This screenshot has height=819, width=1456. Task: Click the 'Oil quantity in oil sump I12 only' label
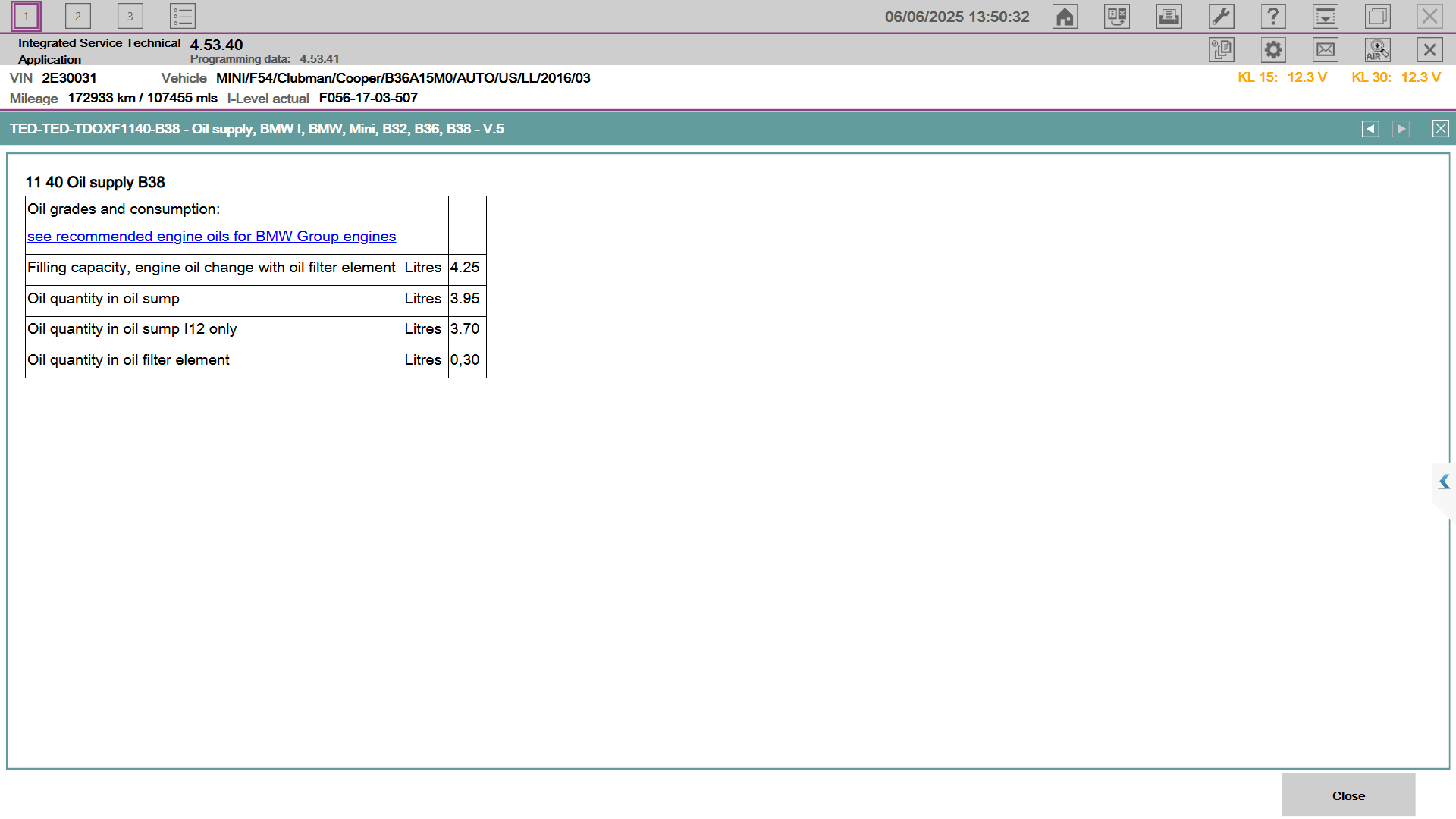[x=132, y=329]
